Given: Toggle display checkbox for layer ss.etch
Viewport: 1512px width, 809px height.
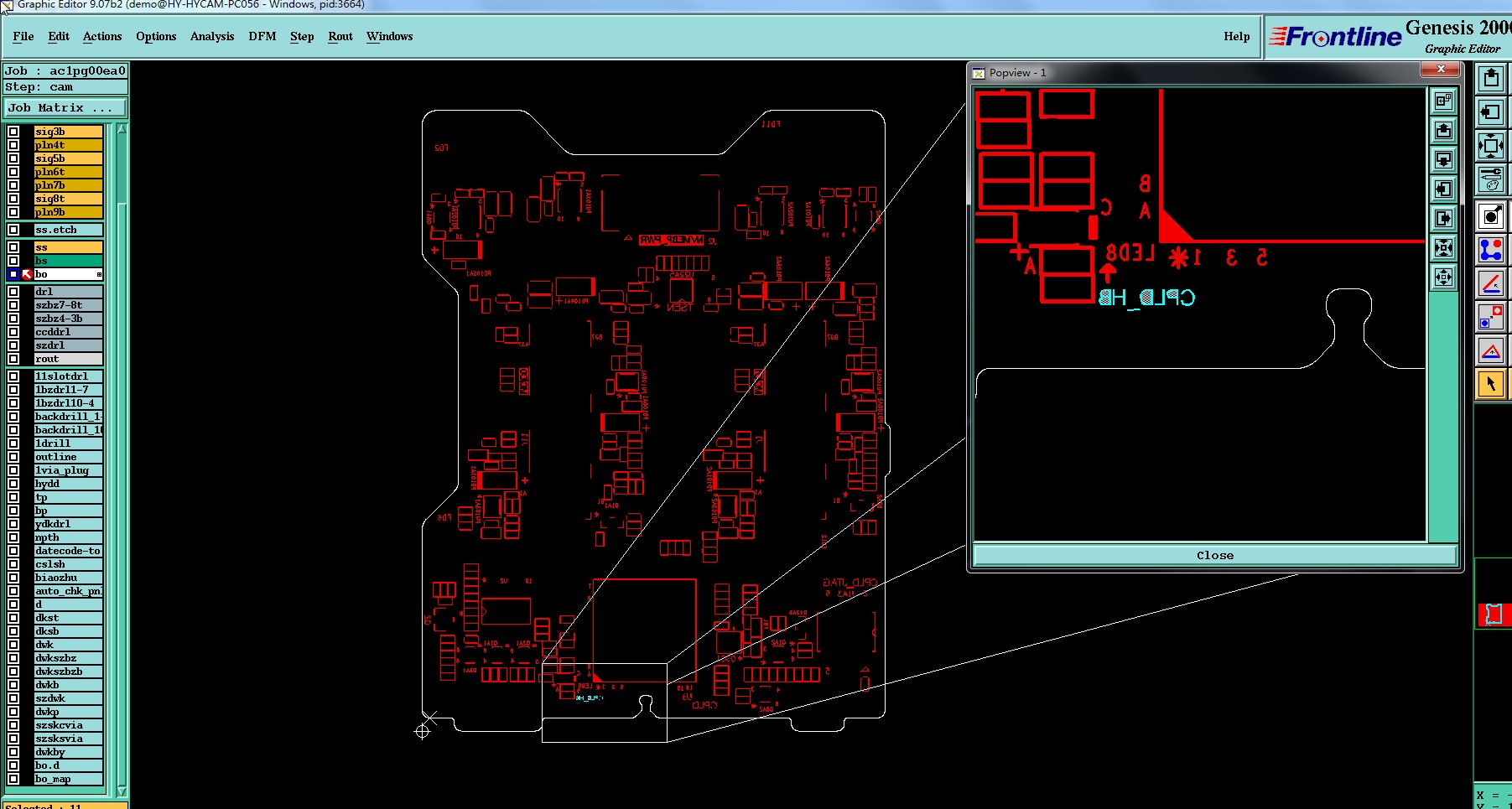Looking at the screenshot, I should tap(13, 230).
